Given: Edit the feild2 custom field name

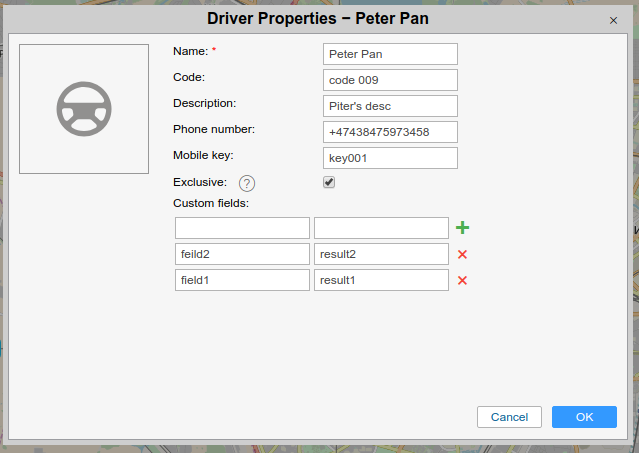Looking at the screenshot, I should point(242,254).
